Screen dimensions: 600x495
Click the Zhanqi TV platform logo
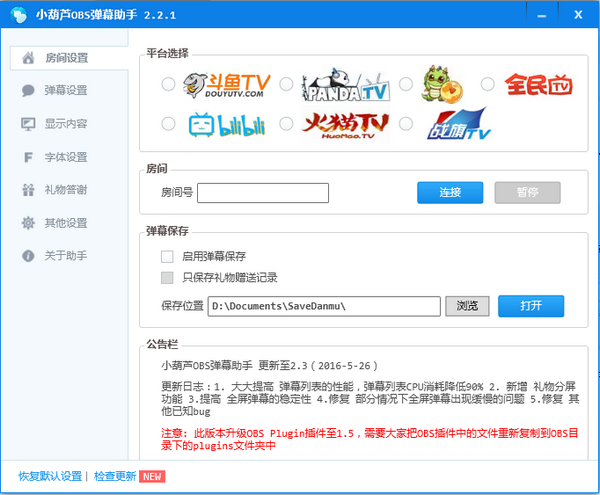click(x=459, y=124)
